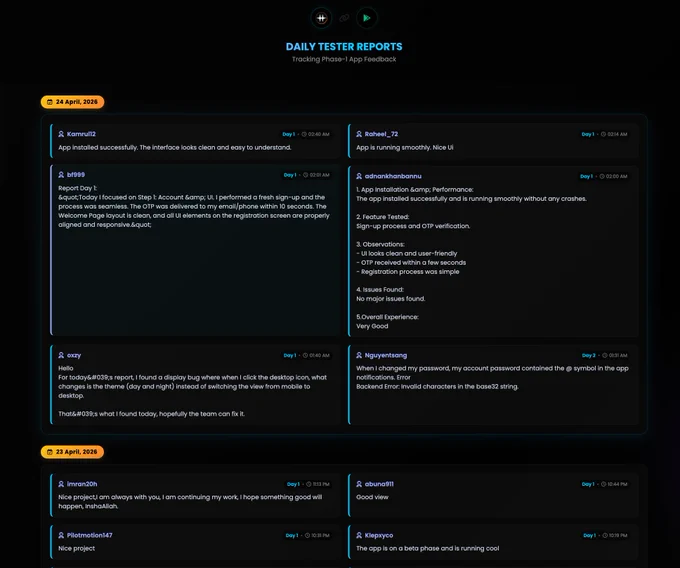Click the text 'Report Day 1:' in bf999's report
Image resolution: width=680 pixels, height=568 pixels.
[x=77, y=188]
